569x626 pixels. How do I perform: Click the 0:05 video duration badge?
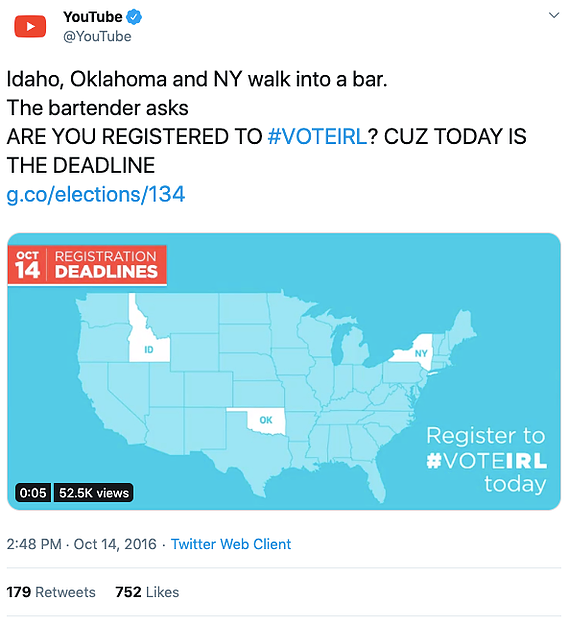(x=33, y=493)
